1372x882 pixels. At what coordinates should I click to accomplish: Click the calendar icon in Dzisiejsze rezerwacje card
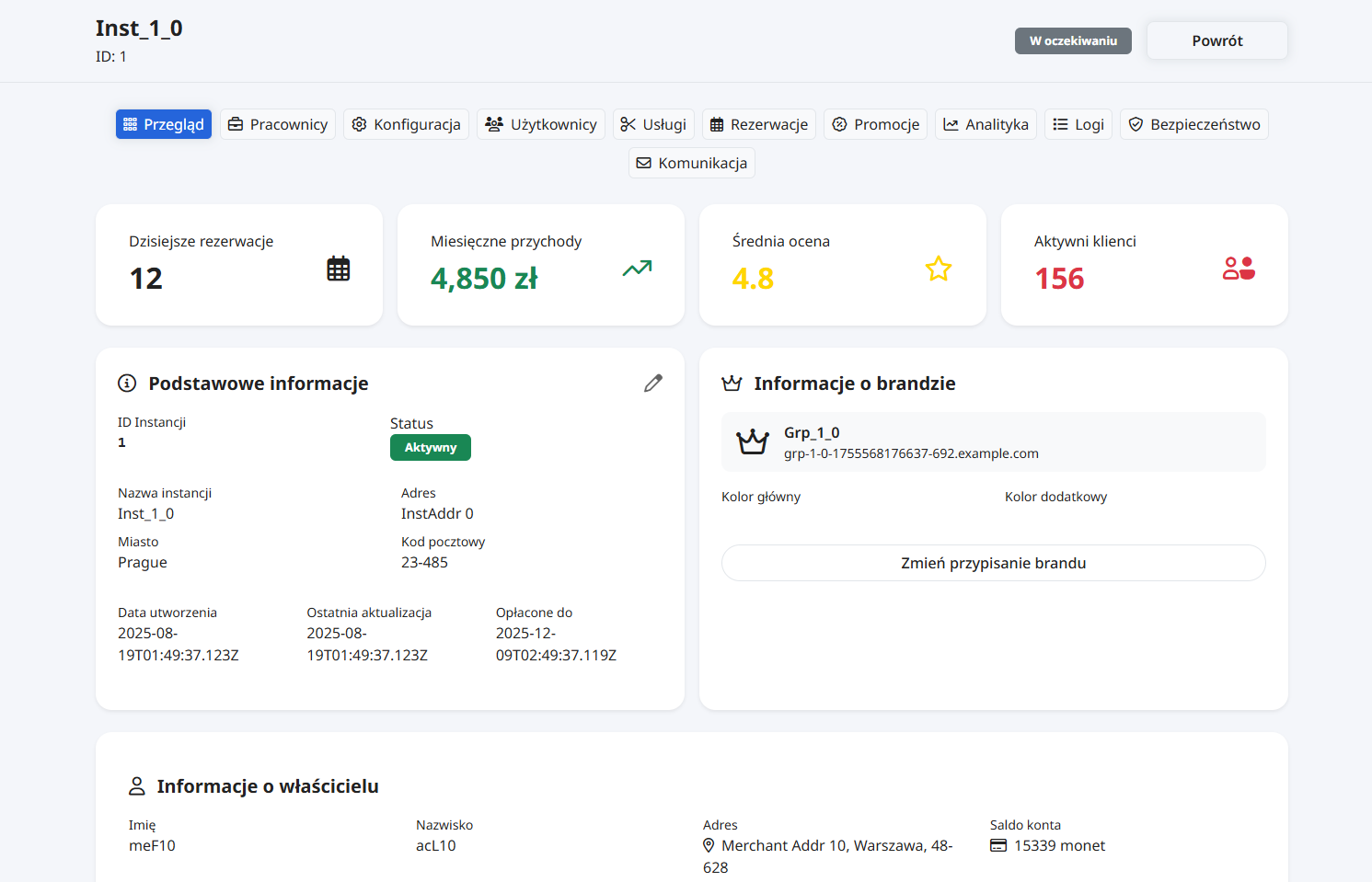(x=339, y=269)
